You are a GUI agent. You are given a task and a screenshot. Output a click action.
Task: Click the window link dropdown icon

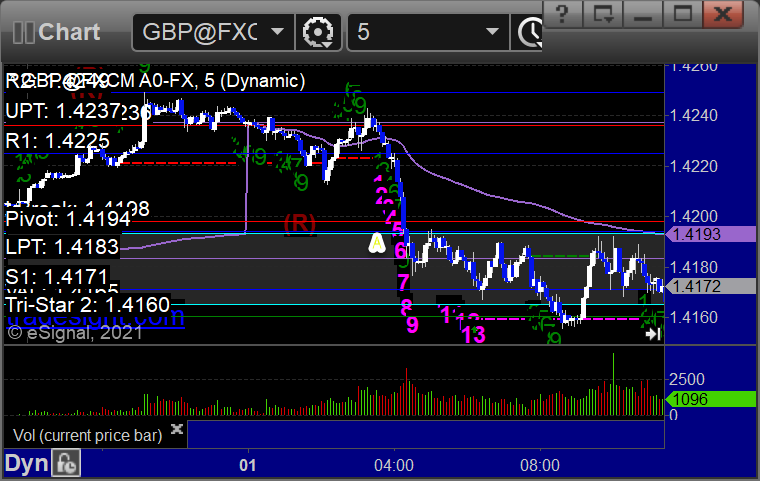pos(603,14)
